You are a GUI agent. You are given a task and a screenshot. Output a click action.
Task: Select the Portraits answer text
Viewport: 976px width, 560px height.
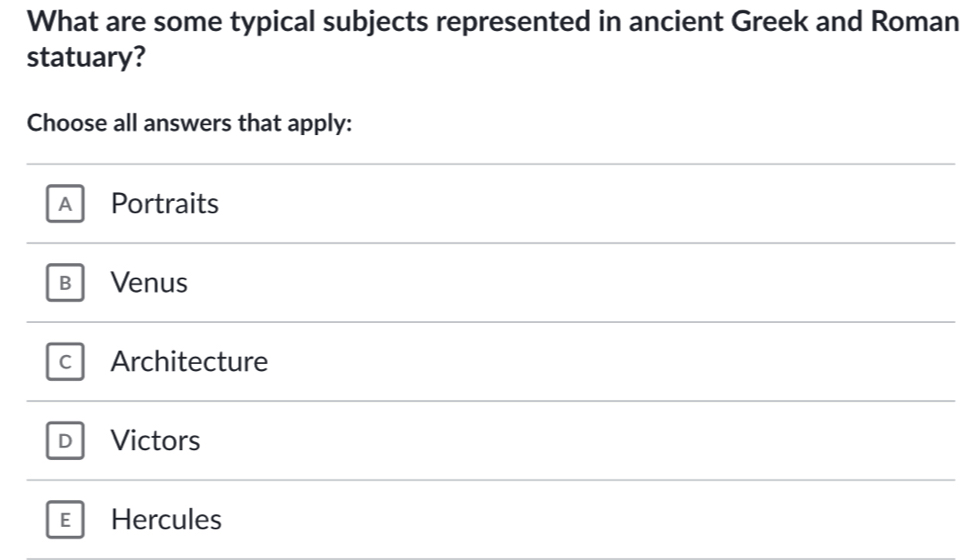pos(165,204)
